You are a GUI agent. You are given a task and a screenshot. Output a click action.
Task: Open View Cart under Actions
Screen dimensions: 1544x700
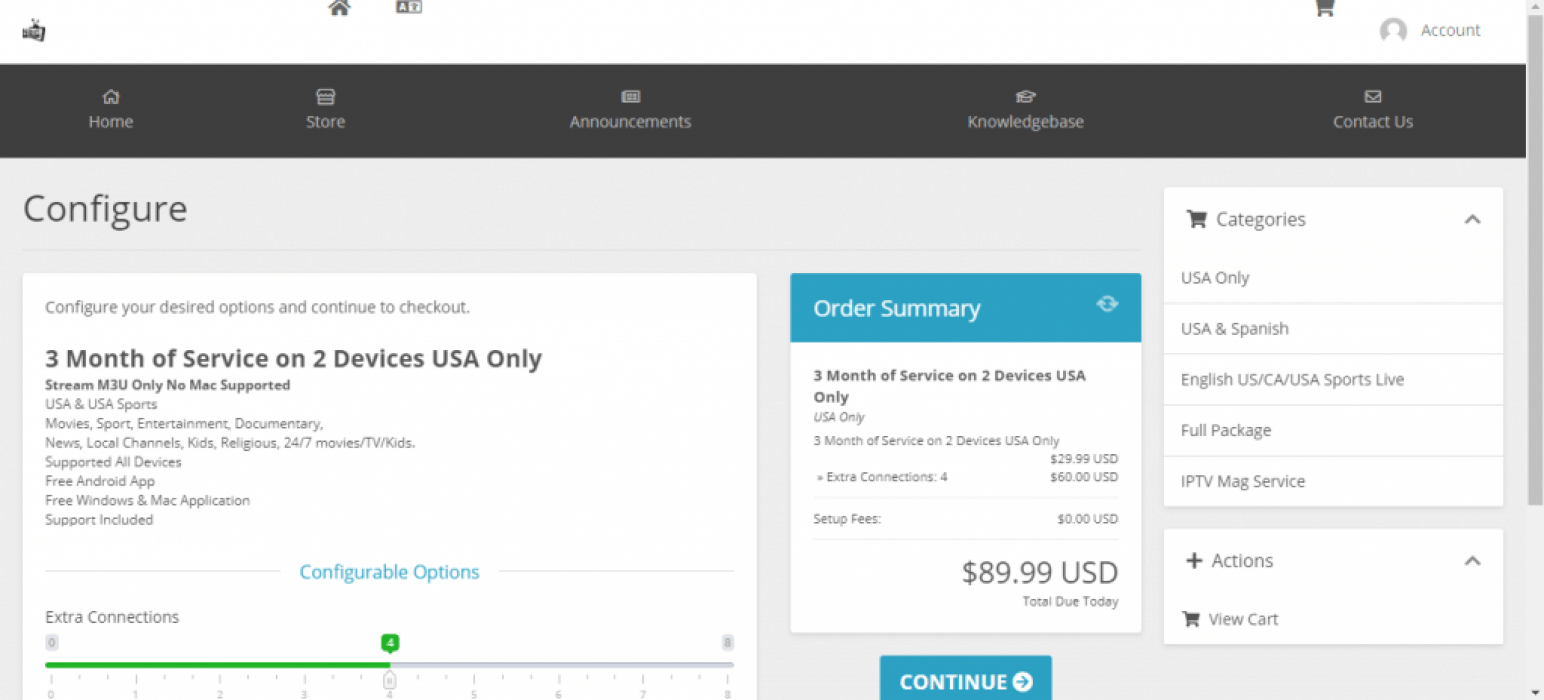coord(1242,619)
